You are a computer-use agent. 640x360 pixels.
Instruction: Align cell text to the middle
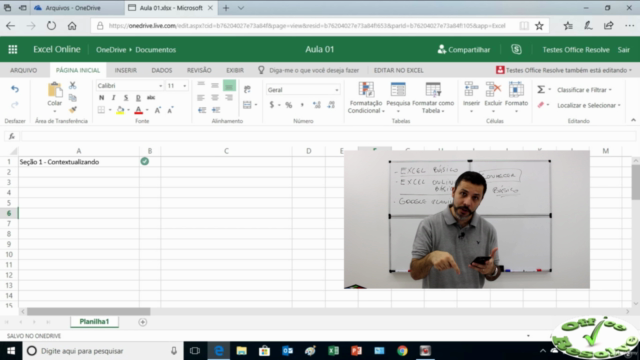[215, 85]
